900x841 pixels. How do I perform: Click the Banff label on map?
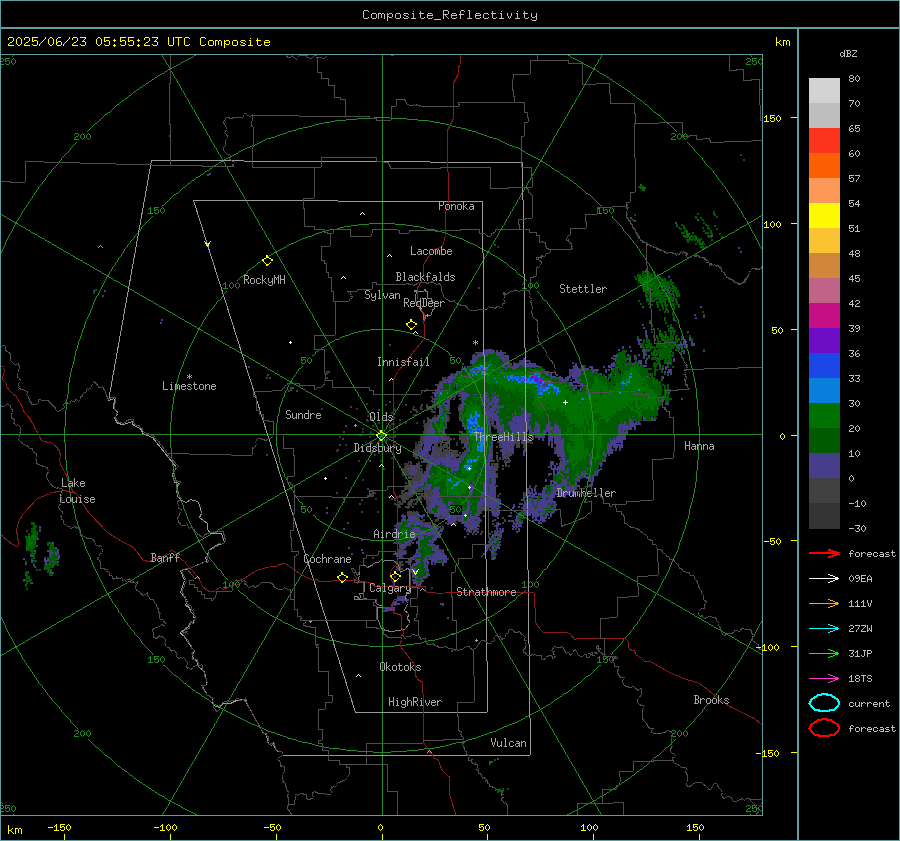pos(165,558)
